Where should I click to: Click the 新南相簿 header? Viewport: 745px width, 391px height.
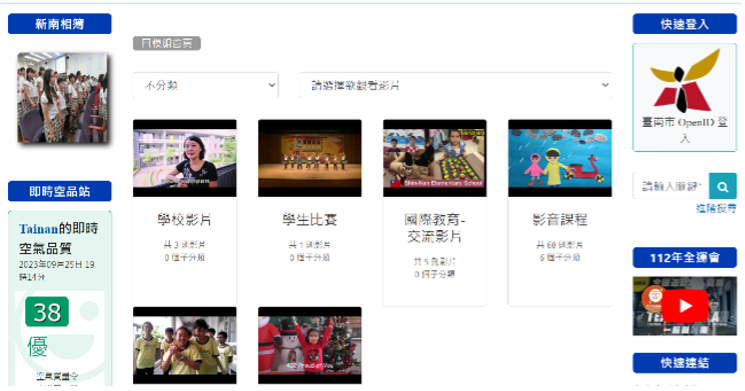point(60,24)
